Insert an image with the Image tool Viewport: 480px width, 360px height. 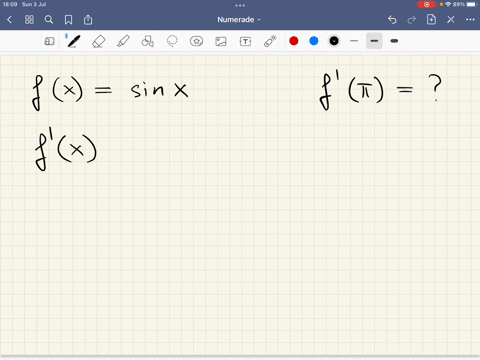tap(221, 41)
